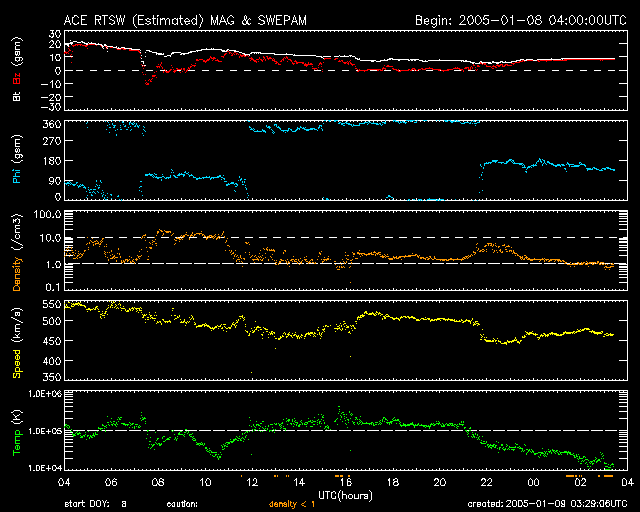
Task: Click the yellow 'Speed (km/s)' axis label
Action: pos(17,343)
